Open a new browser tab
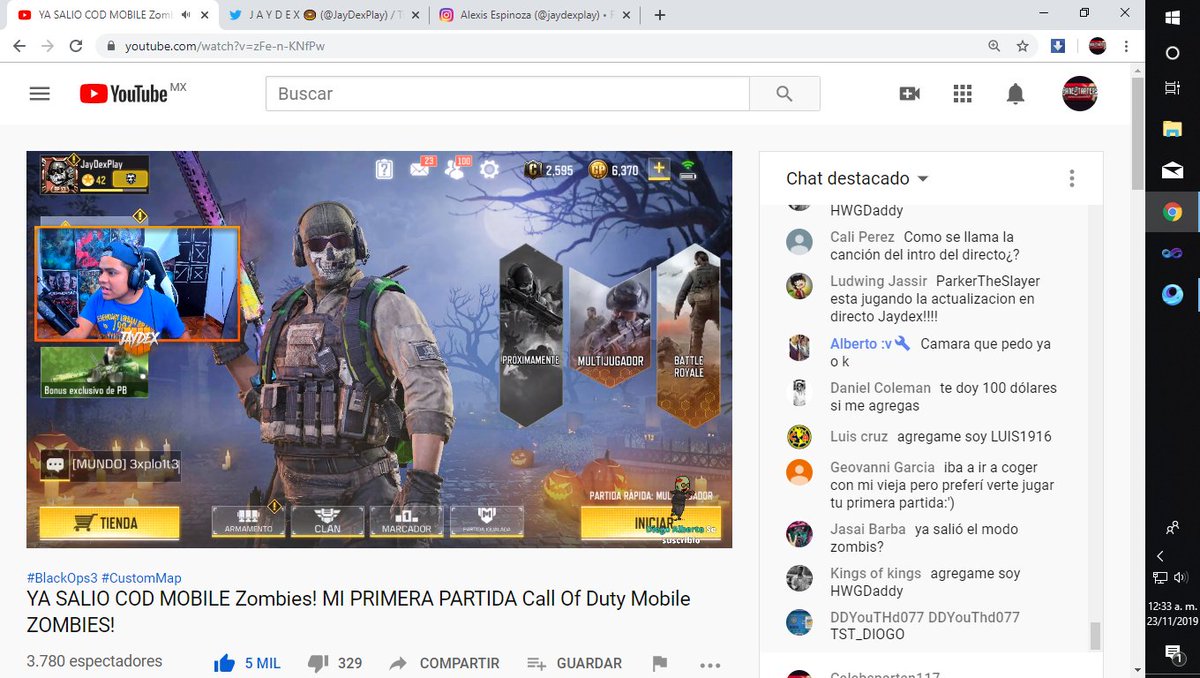The width and height of the screenshot is (1200, 678). click(x=659, y=15)
